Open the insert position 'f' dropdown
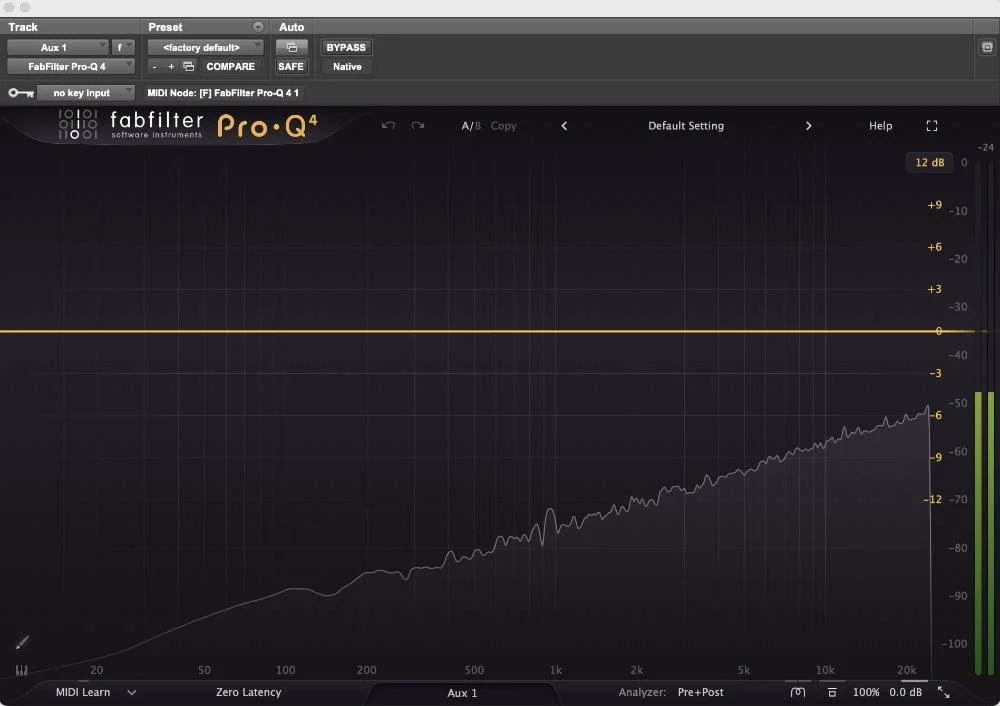 click(122, 47)
